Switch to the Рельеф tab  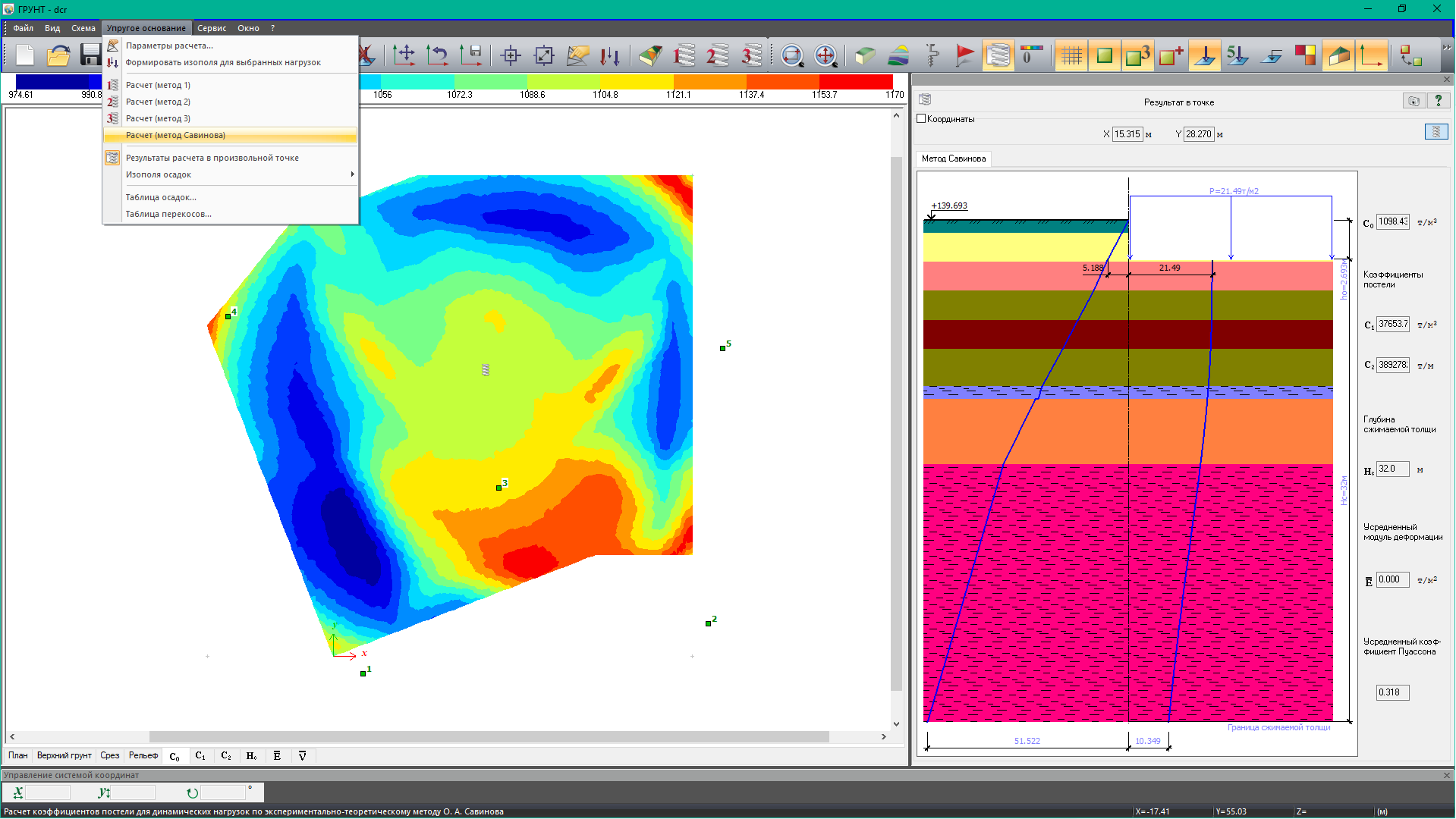point(143,755)
